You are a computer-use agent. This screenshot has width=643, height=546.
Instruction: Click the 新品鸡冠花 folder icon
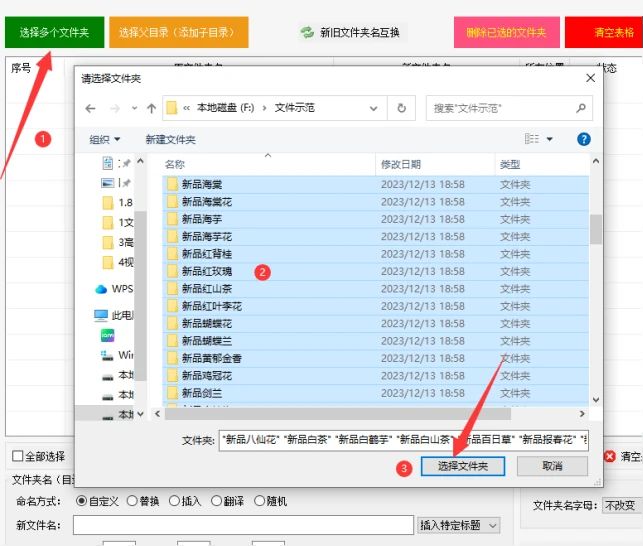click(172, 376)
